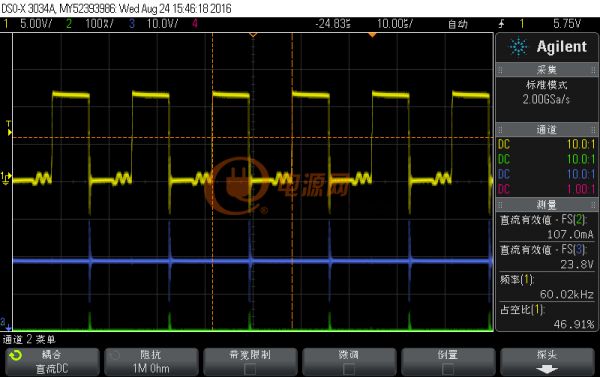Click the hollow delay reference marker at top
The width and height of the screenshot is (600, 377).
[x=253, y=35]
